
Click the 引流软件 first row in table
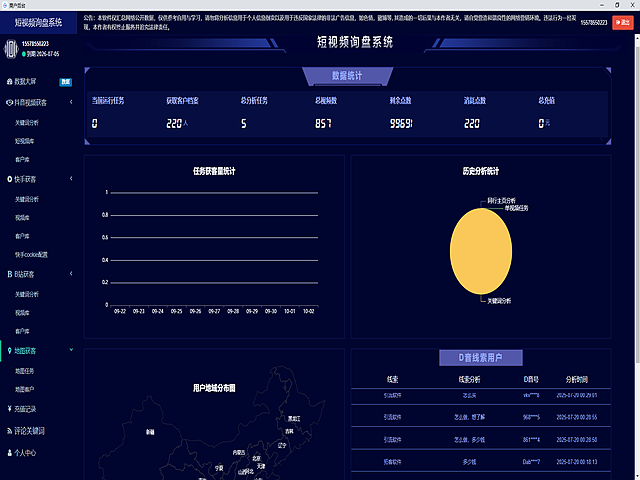[x=391, y=397]
